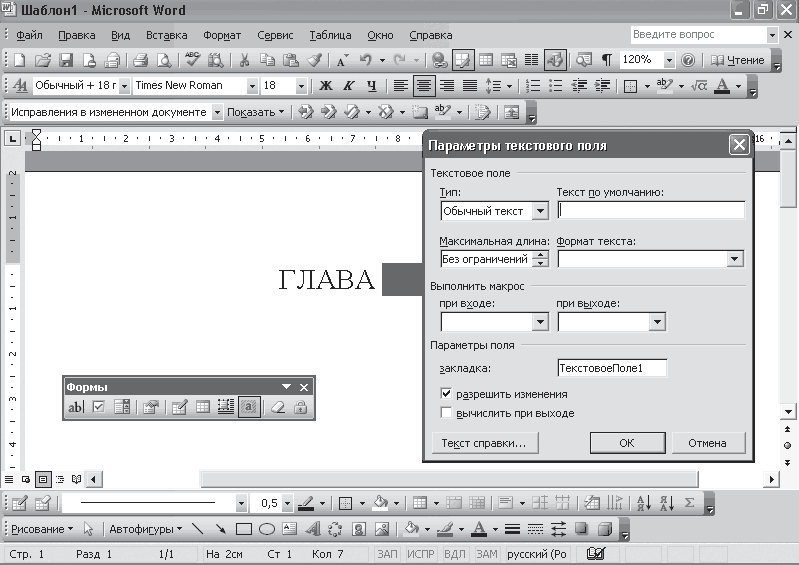Screen dimensions: 799x565
Task: Open the при входе macro dropdown
Action: coord(540,322)
